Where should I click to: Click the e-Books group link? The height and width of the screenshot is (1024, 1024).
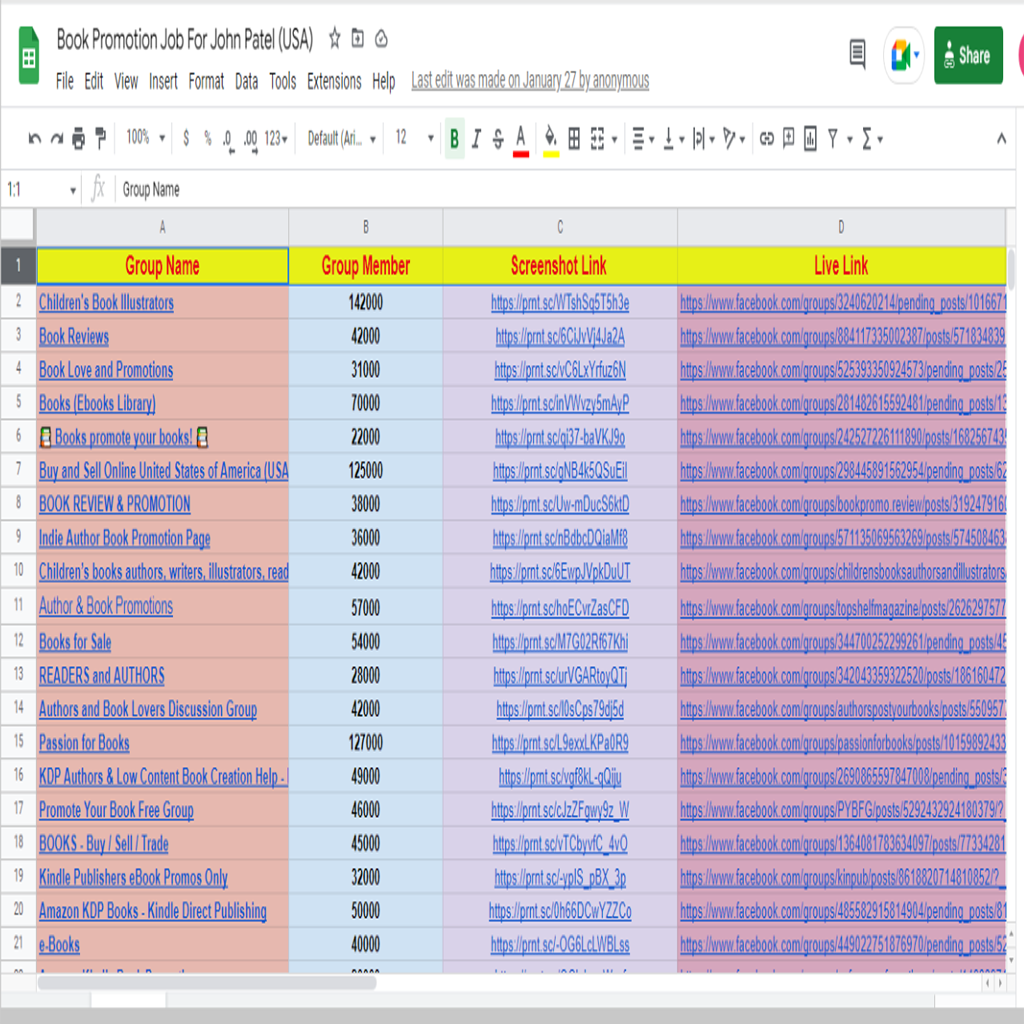pyautogui.click(x=59, y=944)
